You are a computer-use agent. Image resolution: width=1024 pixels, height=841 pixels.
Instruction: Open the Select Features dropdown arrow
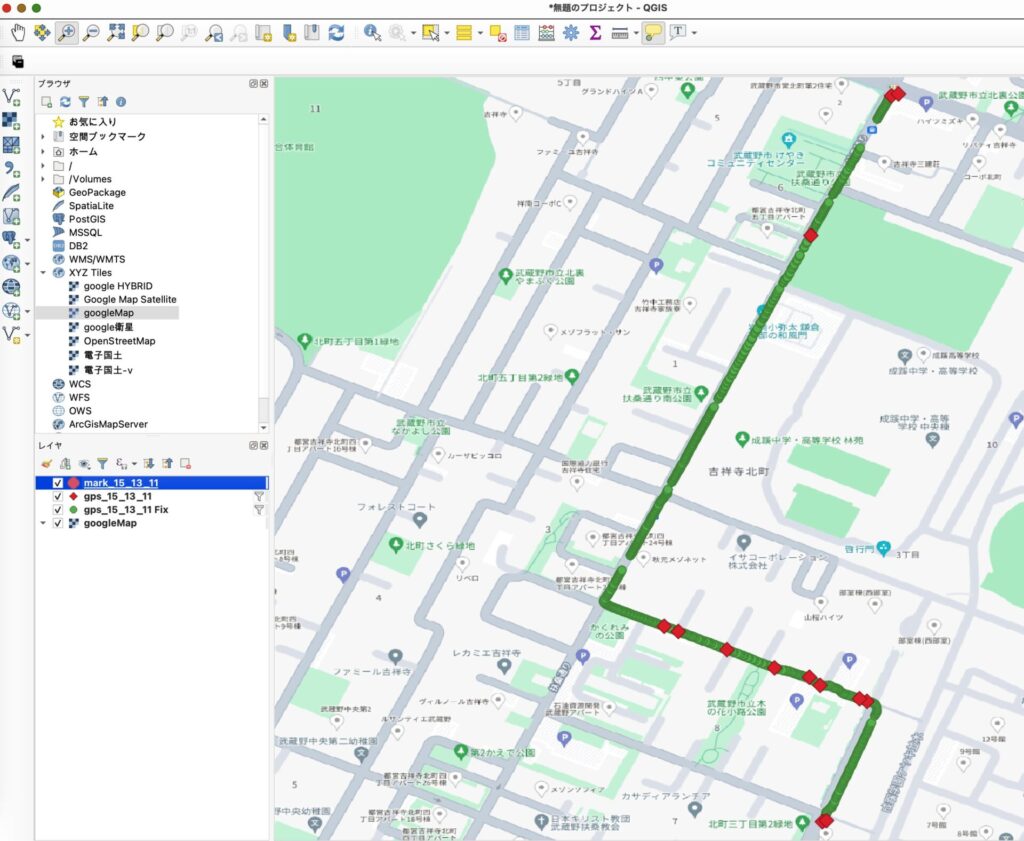click(447, 33)
